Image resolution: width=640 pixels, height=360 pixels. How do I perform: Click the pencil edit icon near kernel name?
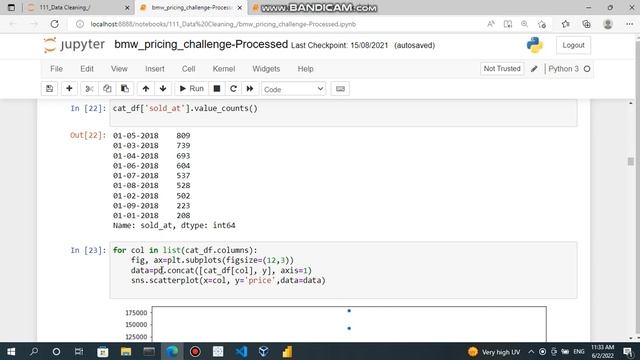(534, 69)
